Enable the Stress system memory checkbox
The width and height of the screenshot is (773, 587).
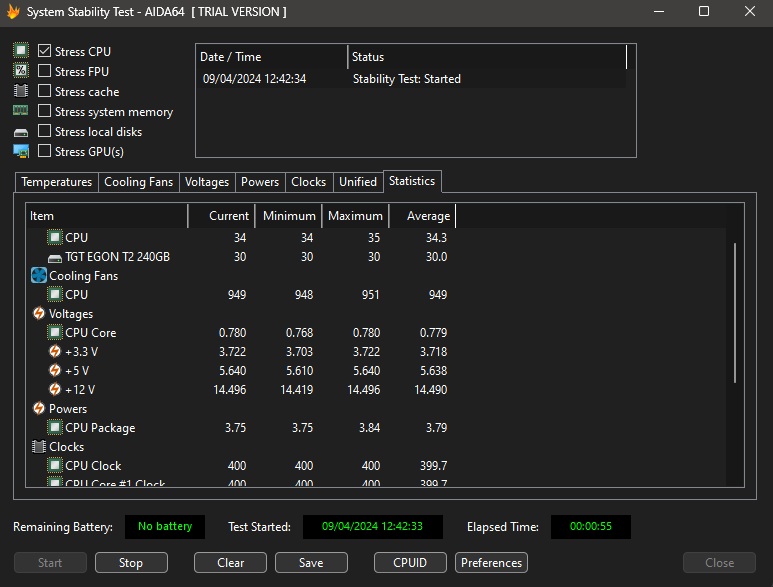44,111
